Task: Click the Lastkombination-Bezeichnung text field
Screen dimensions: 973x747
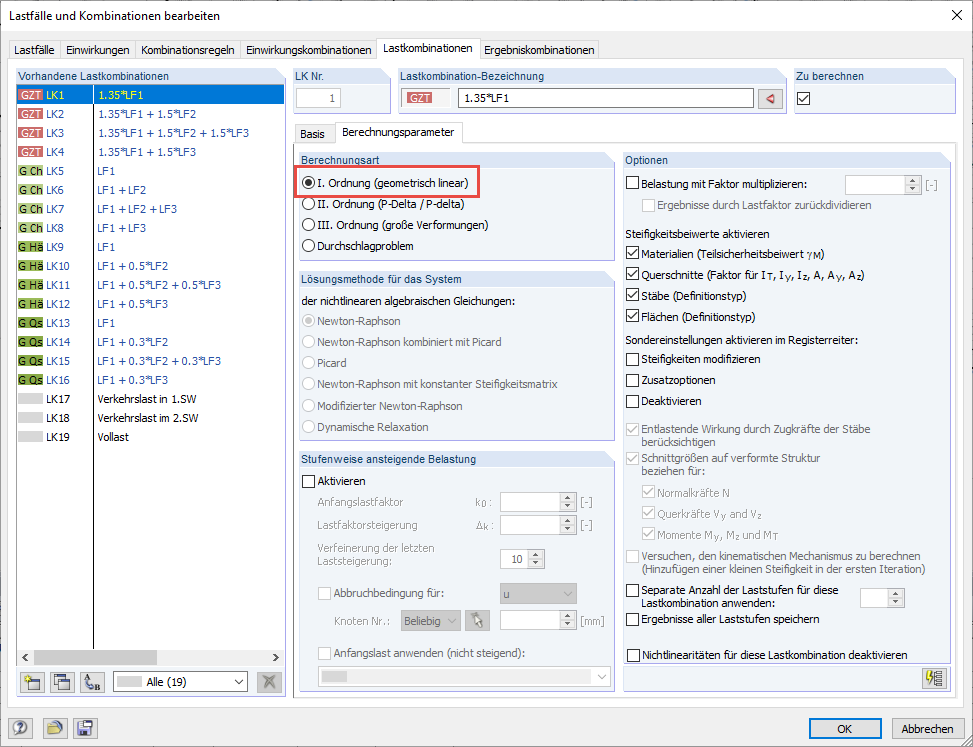Action: [606, 98]
